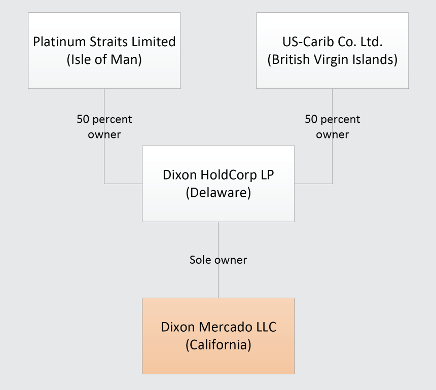Image resolution: width=436 pixels, height=390 pixels.
Task: Click the "(Isle of Man)" jurisdiction text
Action: coord(104,60)
